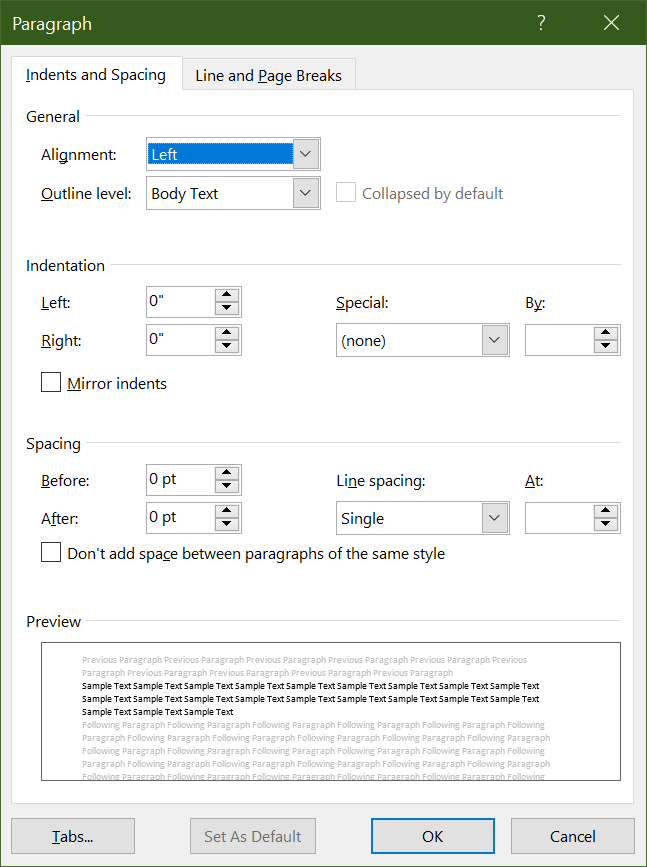647x867 pixels.
Task: Increase At value with up arrow
Action: pos(606,511)
